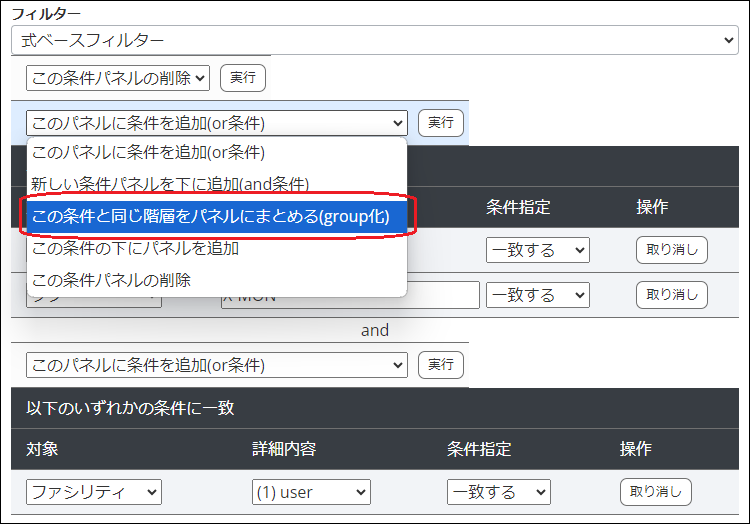Open 一致する dropdown in first condition row
Image resolution: width=750 pixels, height=524 pixels.
click(537, 250)
